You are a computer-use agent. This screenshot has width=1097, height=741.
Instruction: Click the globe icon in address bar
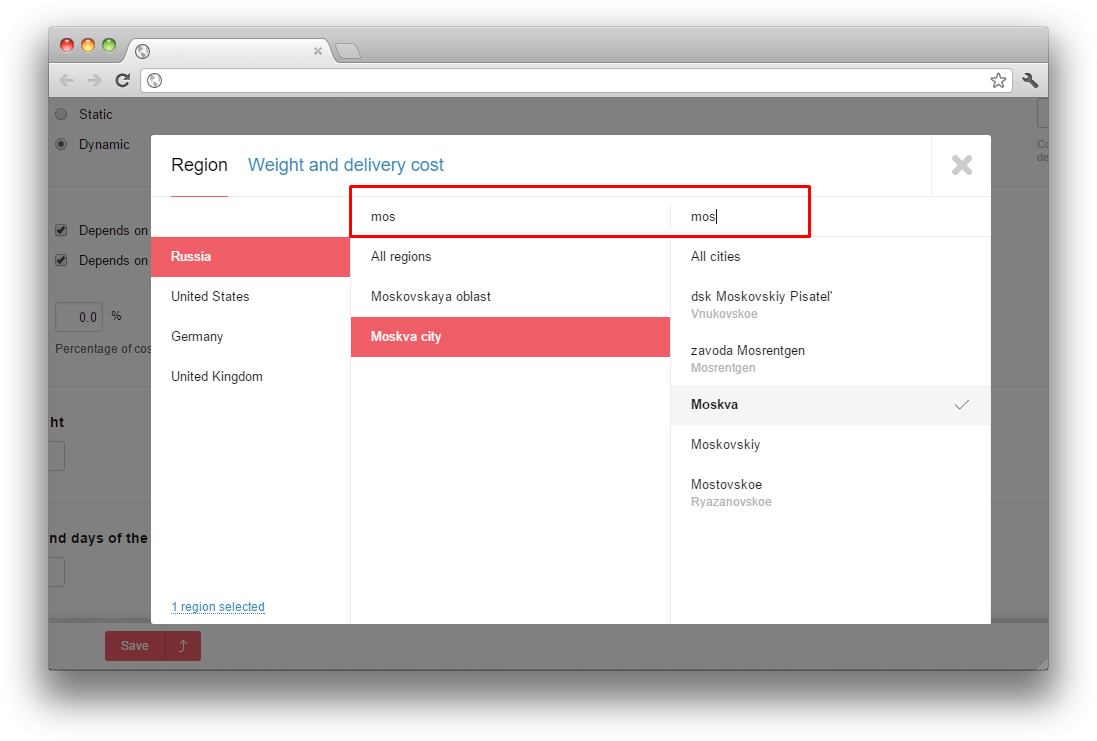(155, 80)
